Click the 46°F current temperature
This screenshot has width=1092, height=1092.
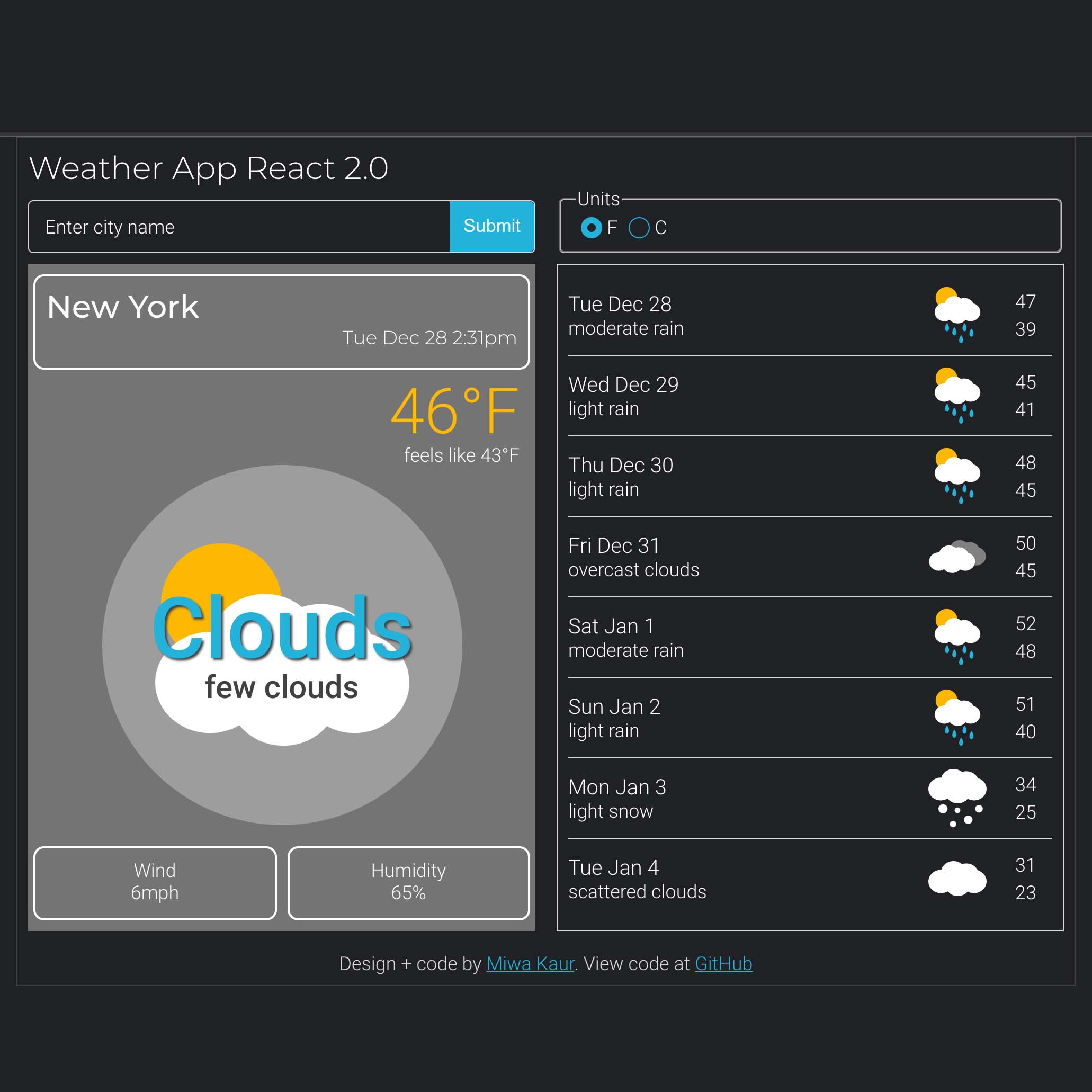pos(454,411)
